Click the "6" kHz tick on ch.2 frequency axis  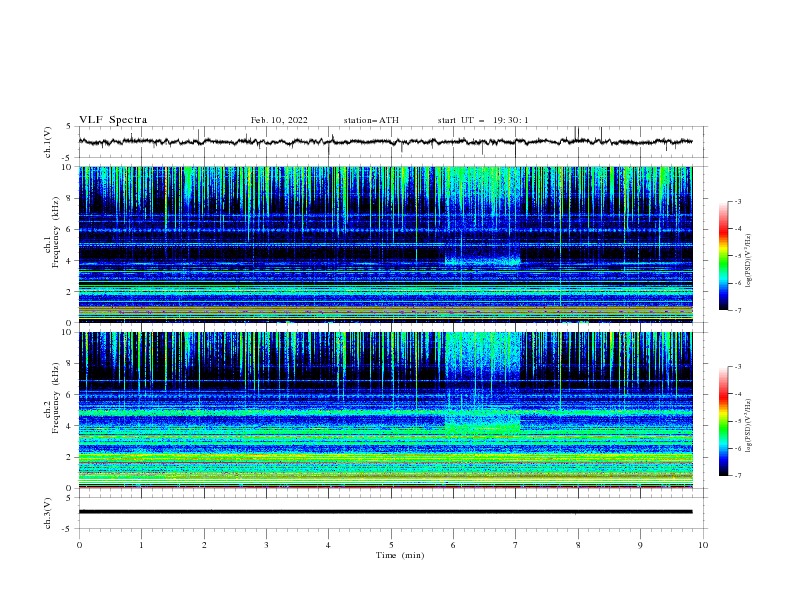click(x=69, y=394)
